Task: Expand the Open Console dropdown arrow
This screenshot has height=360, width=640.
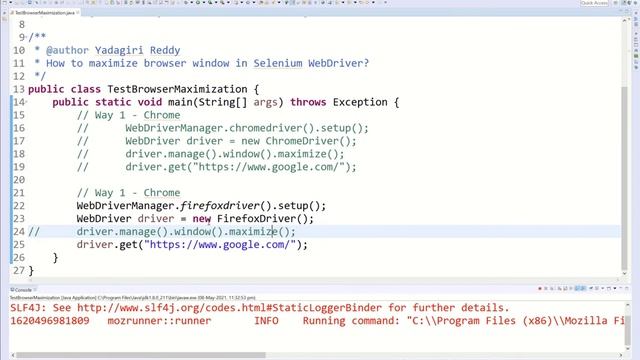Action: [x=615, y=289]
